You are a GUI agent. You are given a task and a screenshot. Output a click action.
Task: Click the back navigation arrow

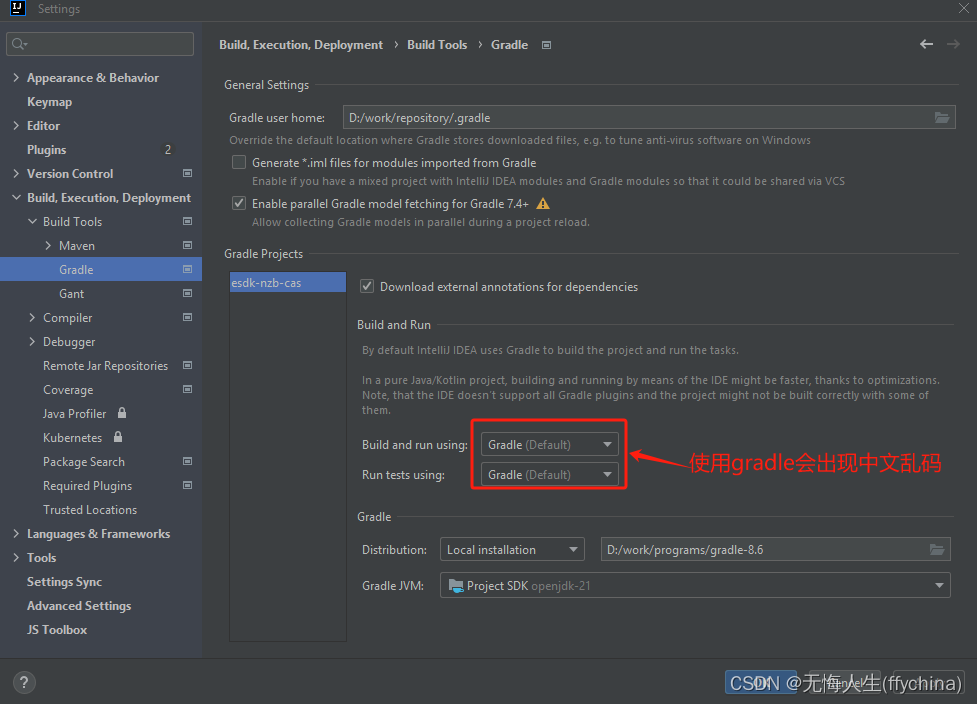click(927, 44)
